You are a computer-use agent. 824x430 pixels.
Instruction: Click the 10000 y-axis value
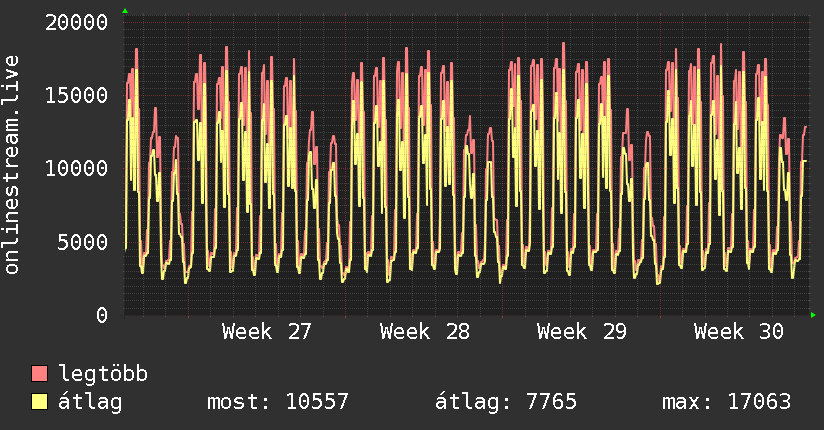coord(77,169)
